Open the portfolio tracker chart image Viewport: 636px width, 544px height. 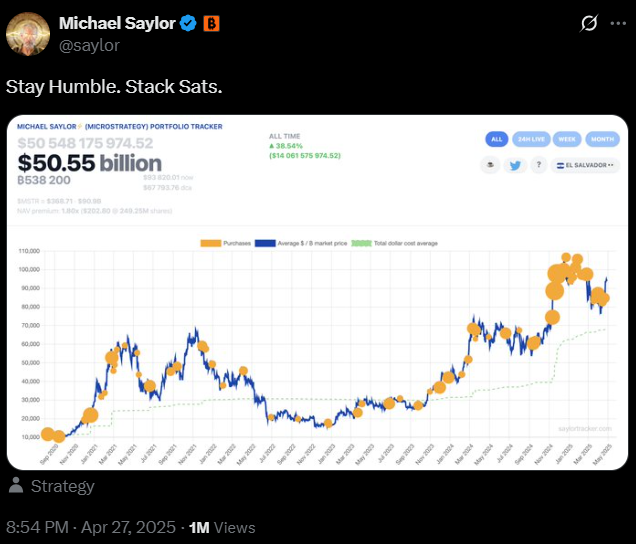317,292
